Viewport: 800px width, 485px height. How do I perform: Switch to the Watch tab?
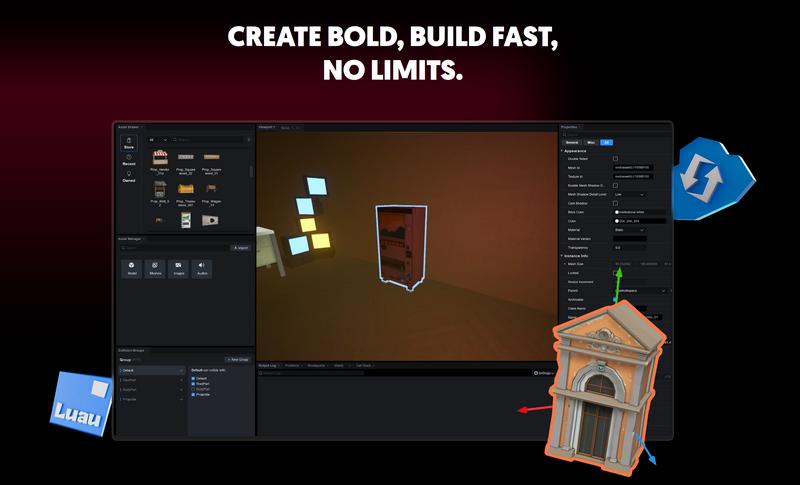340,366
